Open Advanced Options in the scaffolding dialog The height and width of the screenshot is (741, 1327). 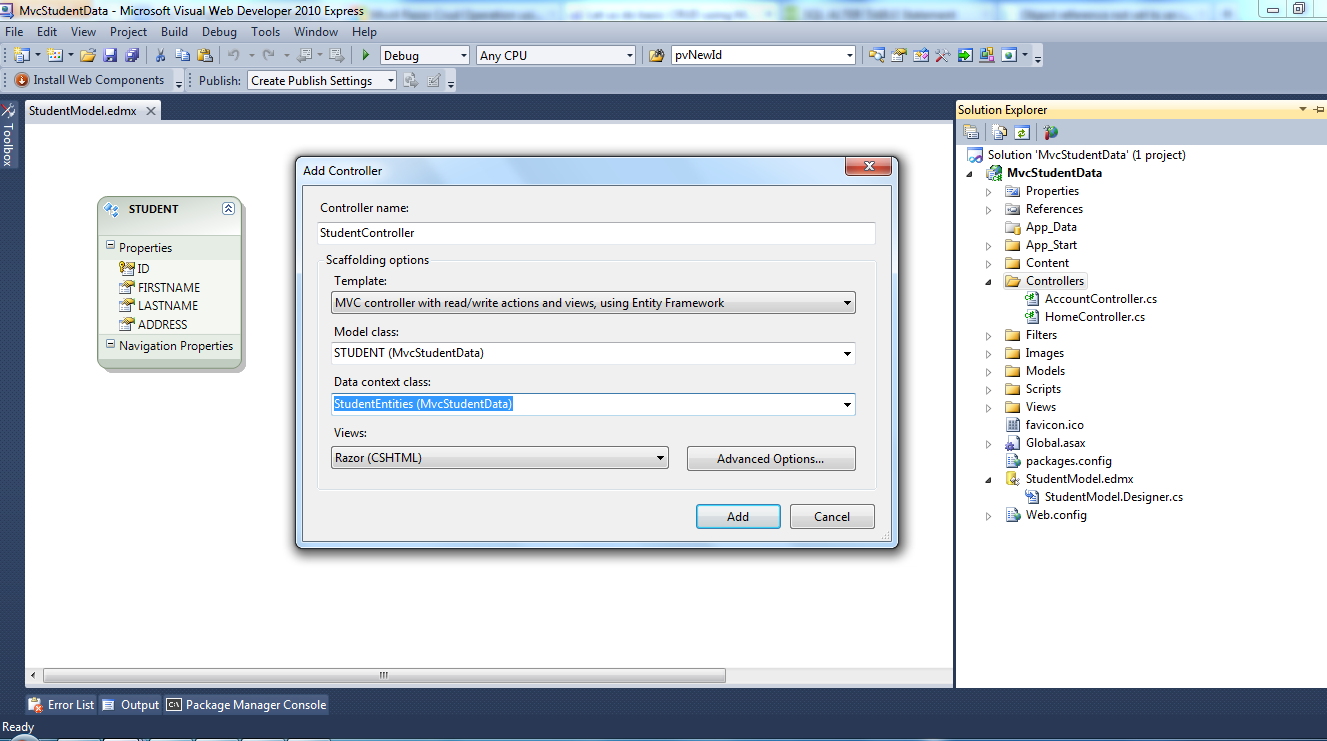(x=770, y=458)
